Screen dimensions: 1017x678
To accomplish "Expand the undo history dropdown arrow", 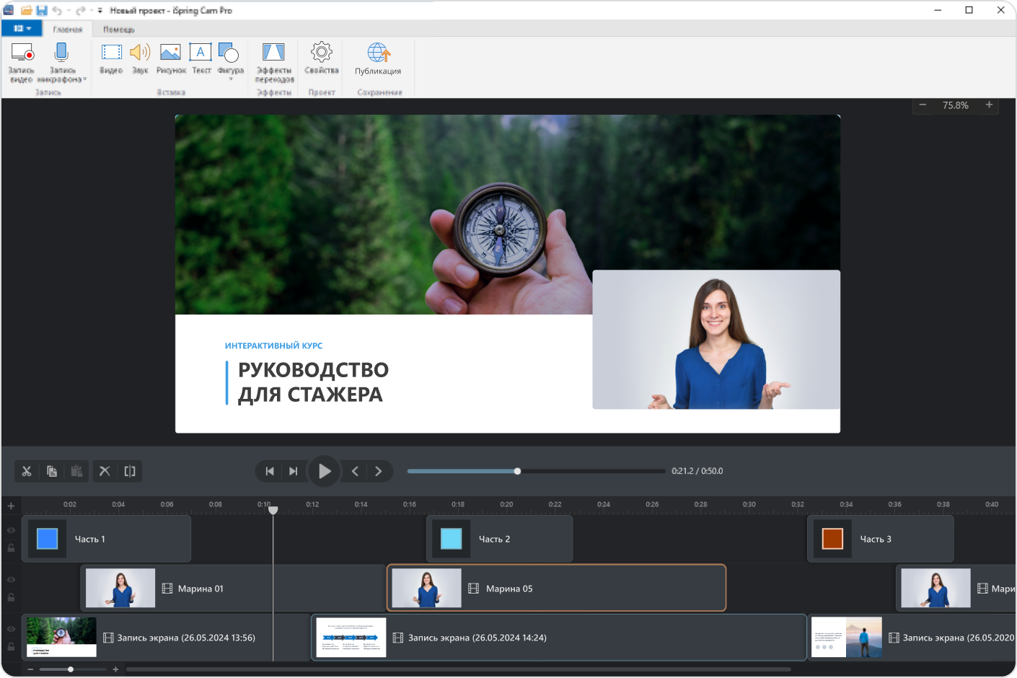I will pyautogui.click(x=68, y=10).
